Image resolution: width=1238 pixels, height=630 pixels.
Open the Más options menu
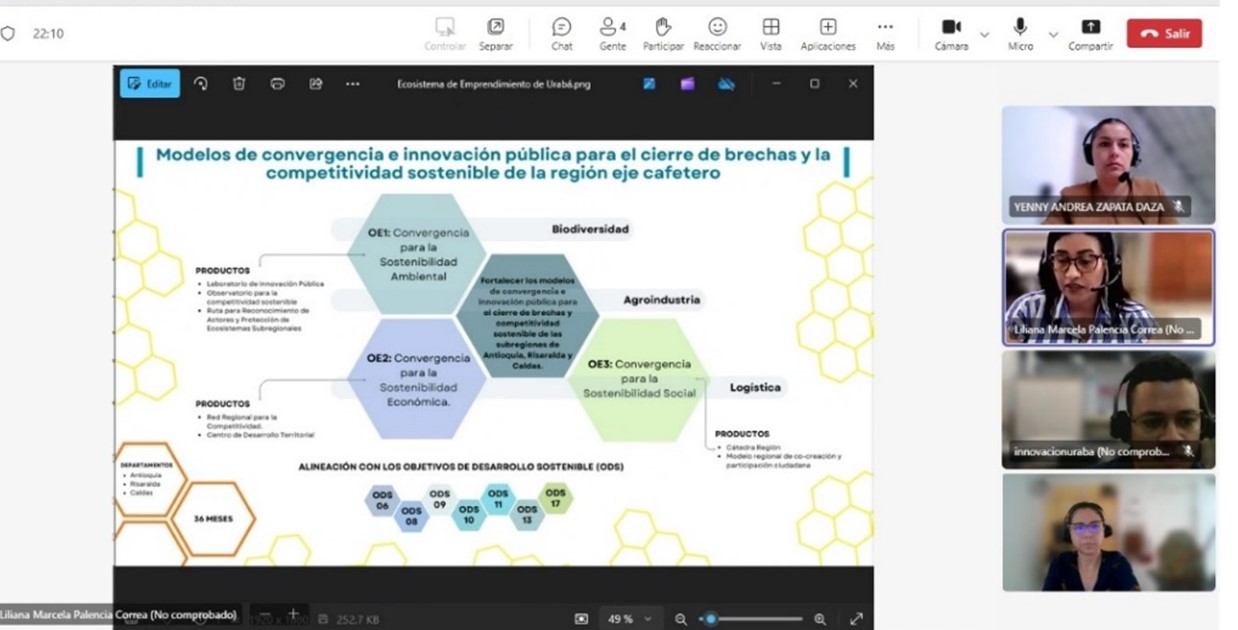(x=885, y=33)
